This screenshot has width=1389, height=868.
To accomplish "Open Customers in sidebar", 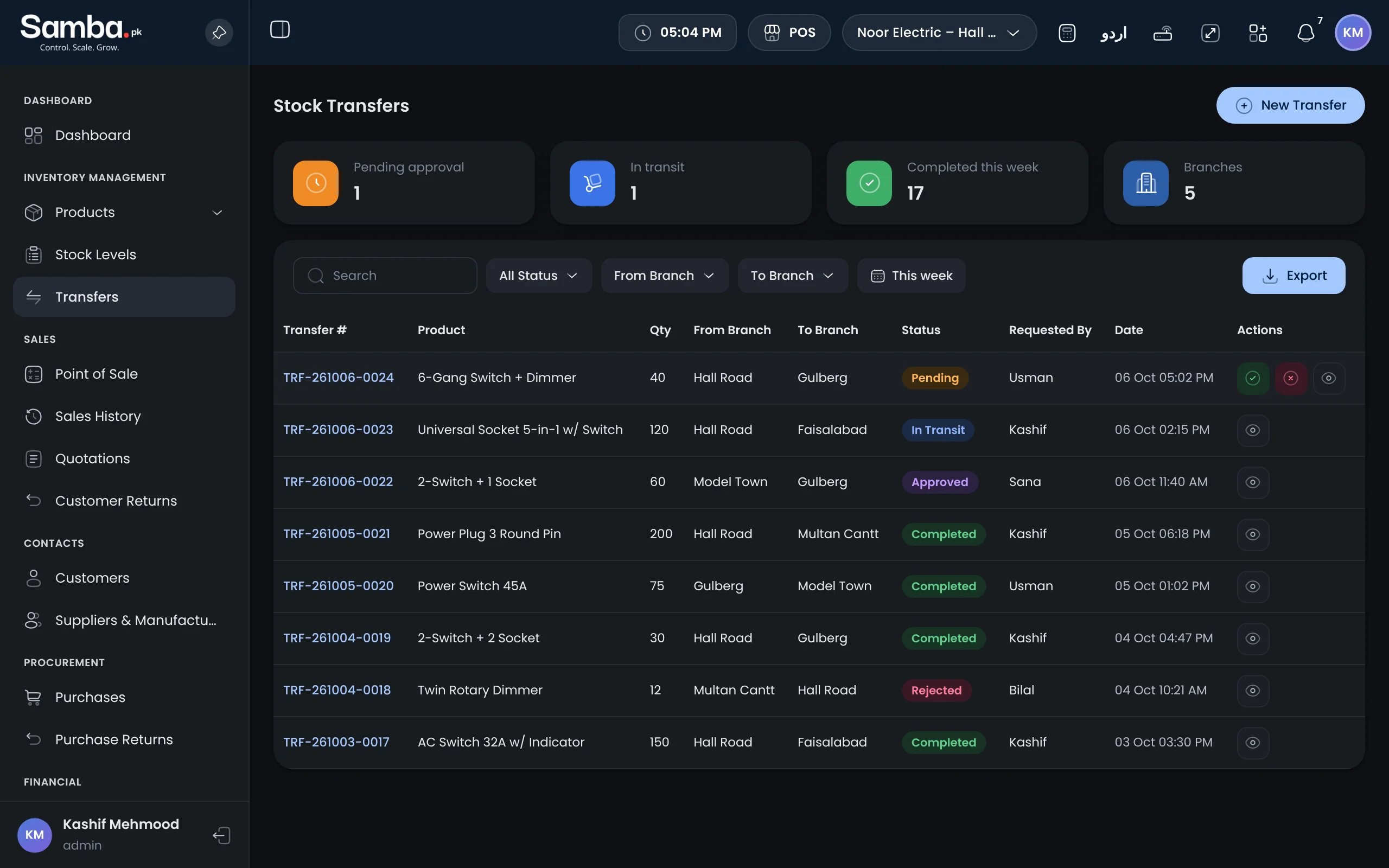I will 124,578.
